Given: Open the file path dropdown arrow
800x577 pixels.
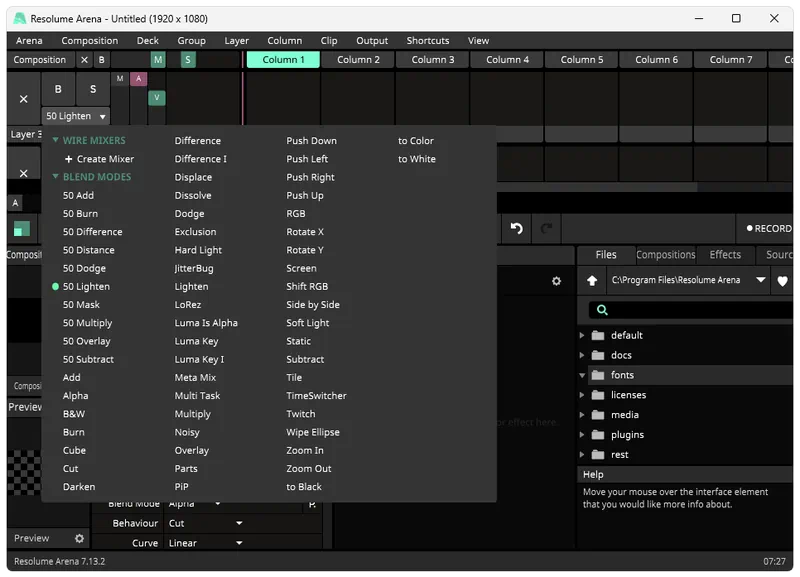Looking at the screenshot, I should pos(760,280).
